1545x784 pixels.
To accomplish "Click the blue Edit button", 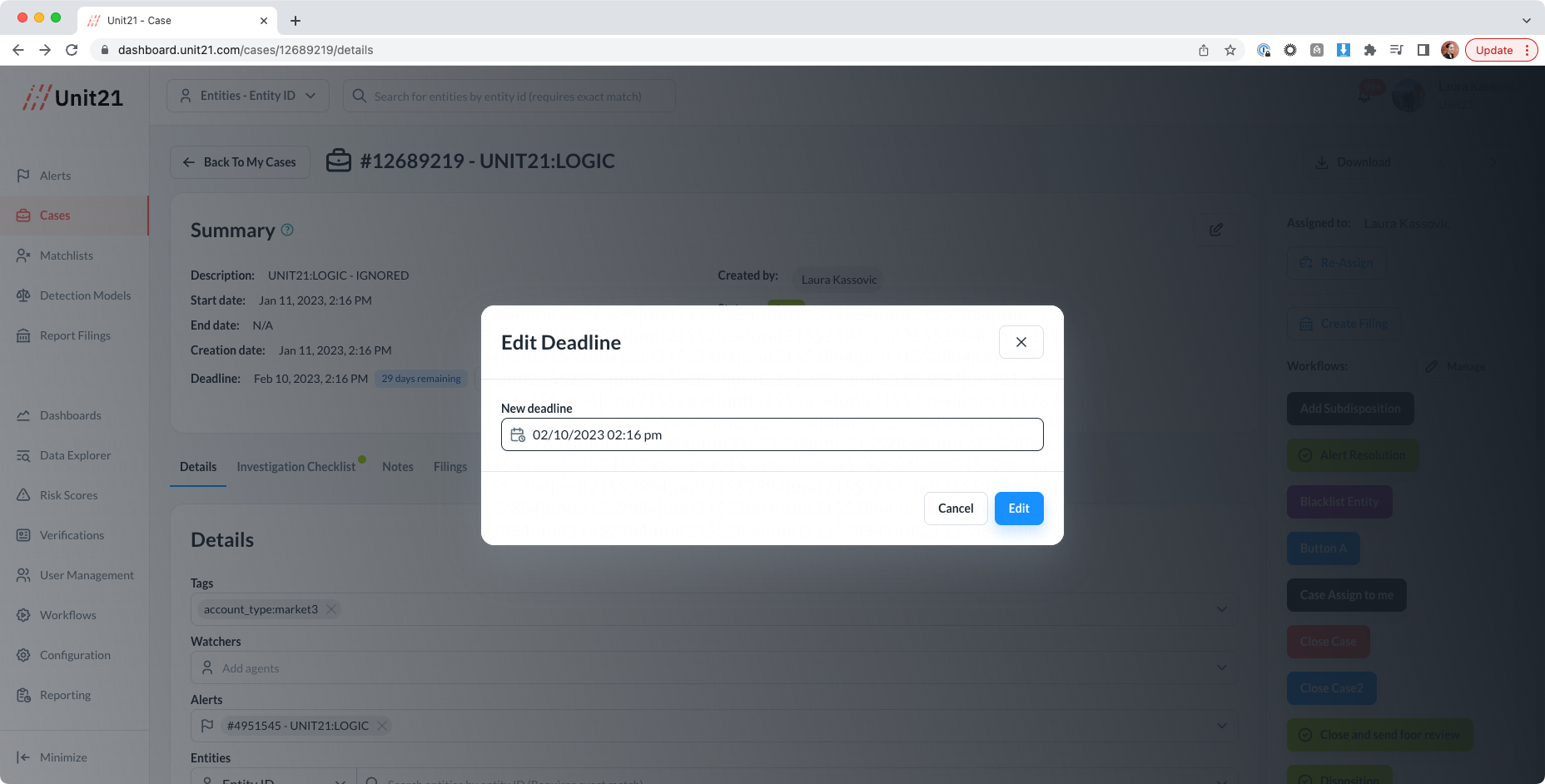I will (x=1019, y=509).
